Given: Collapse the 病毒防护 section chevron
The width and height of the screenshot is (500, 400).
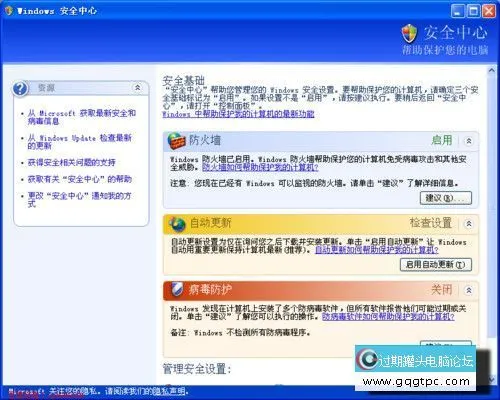Looking at the screenshot, I should click(469, 290).
